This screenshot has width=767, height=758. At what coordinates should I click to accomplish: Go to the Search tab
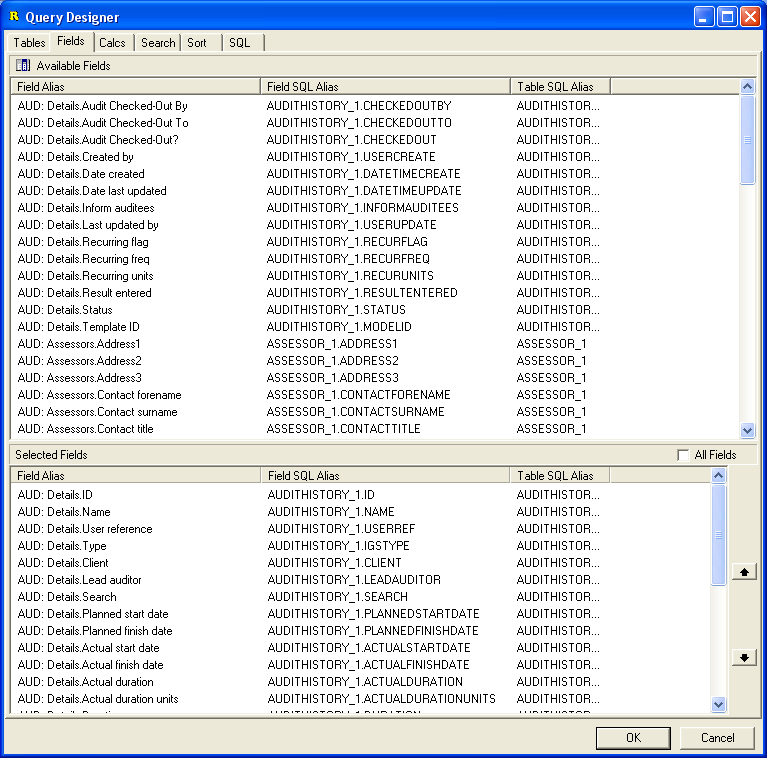pyautogui.click(x=158, y=43)
